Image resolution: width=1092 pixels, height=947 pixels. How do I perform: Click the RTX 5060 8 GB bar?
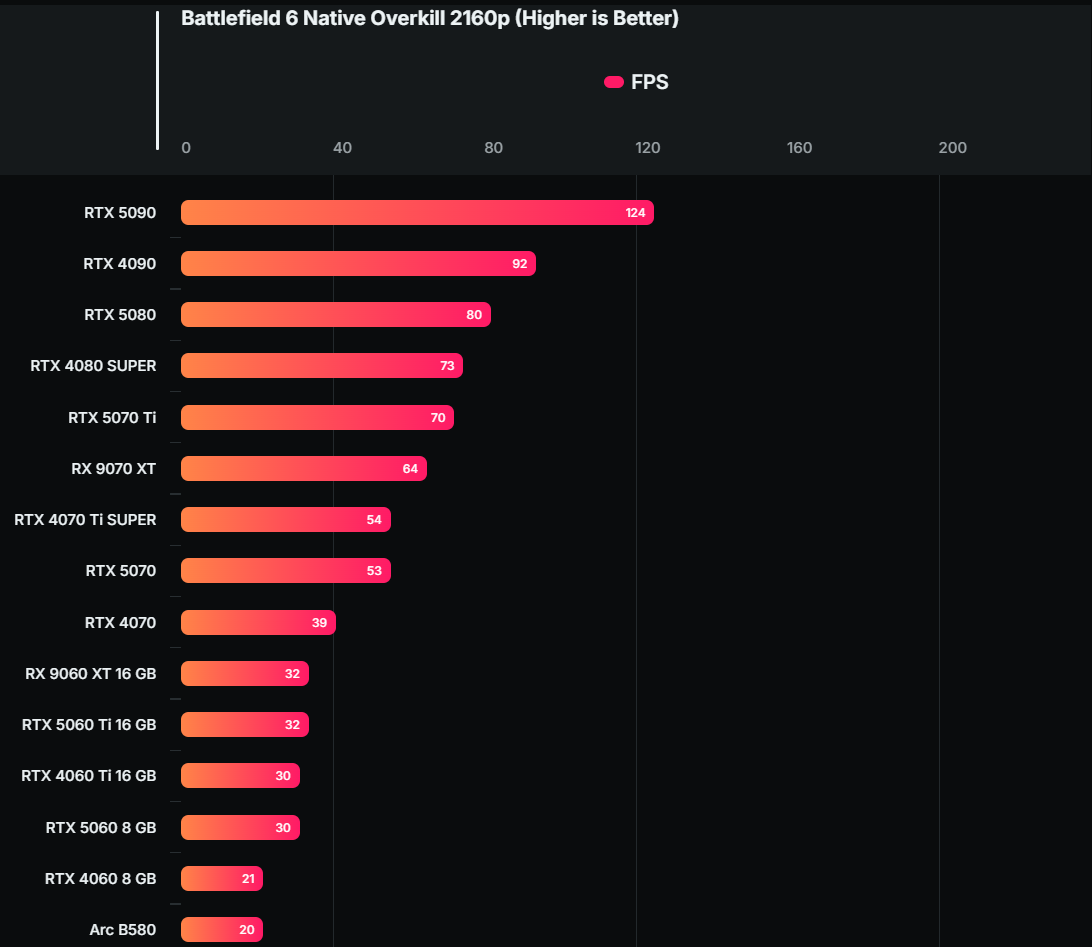tap(240, 827)
